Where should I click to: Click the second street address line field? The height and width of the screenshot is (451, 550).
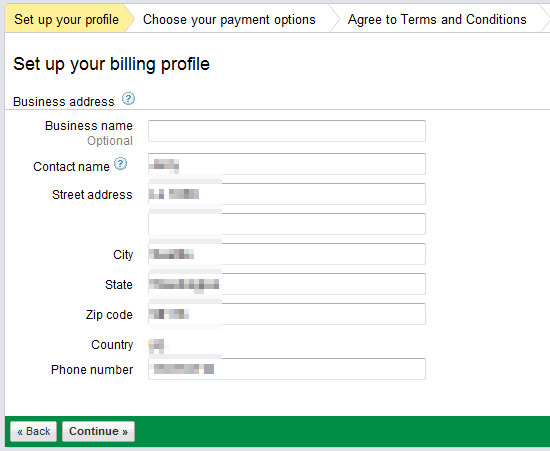tap(287, 224)
